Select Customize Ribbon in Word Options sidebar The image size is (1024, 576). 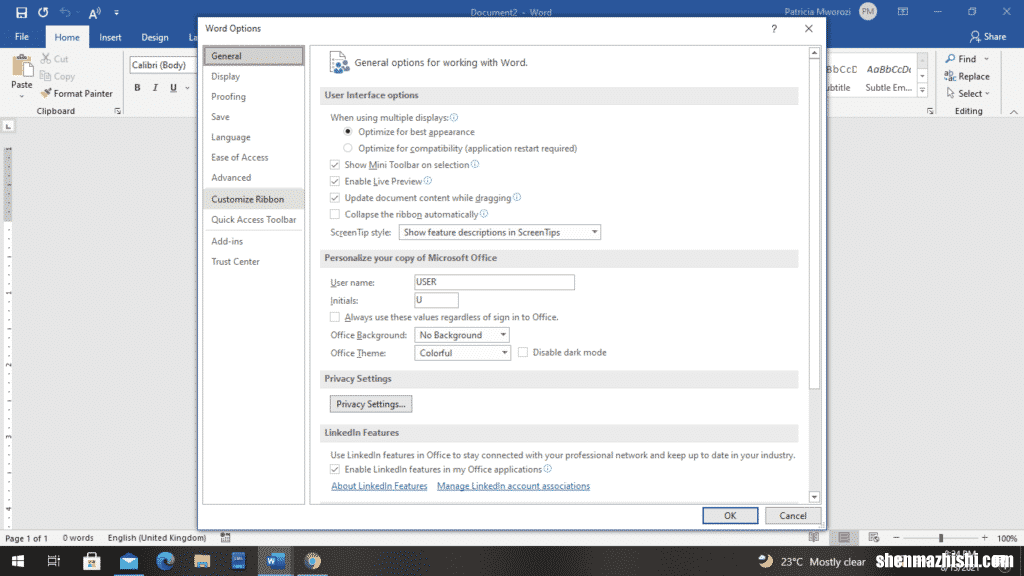point(253,199)
